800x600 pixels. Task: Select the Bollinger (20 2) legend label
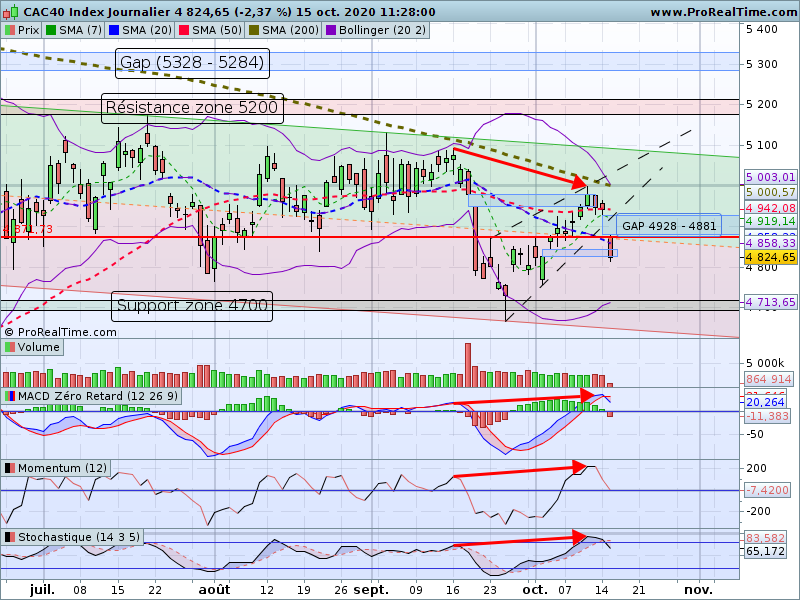[382, 30]
